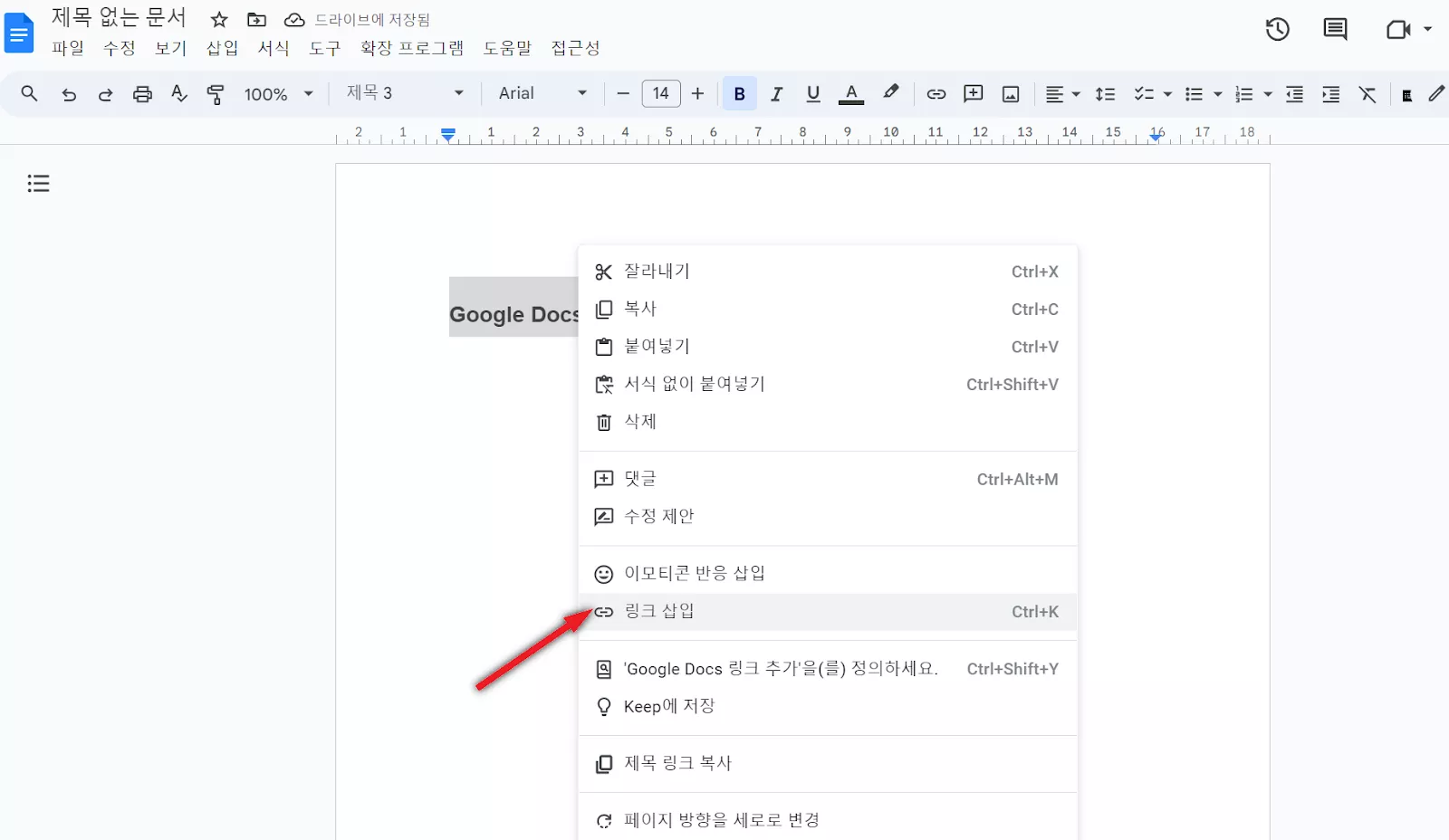Open the 접근성 menu
Image resolution: width=1449 pixels, height=840 pixels.
[576, 48]
